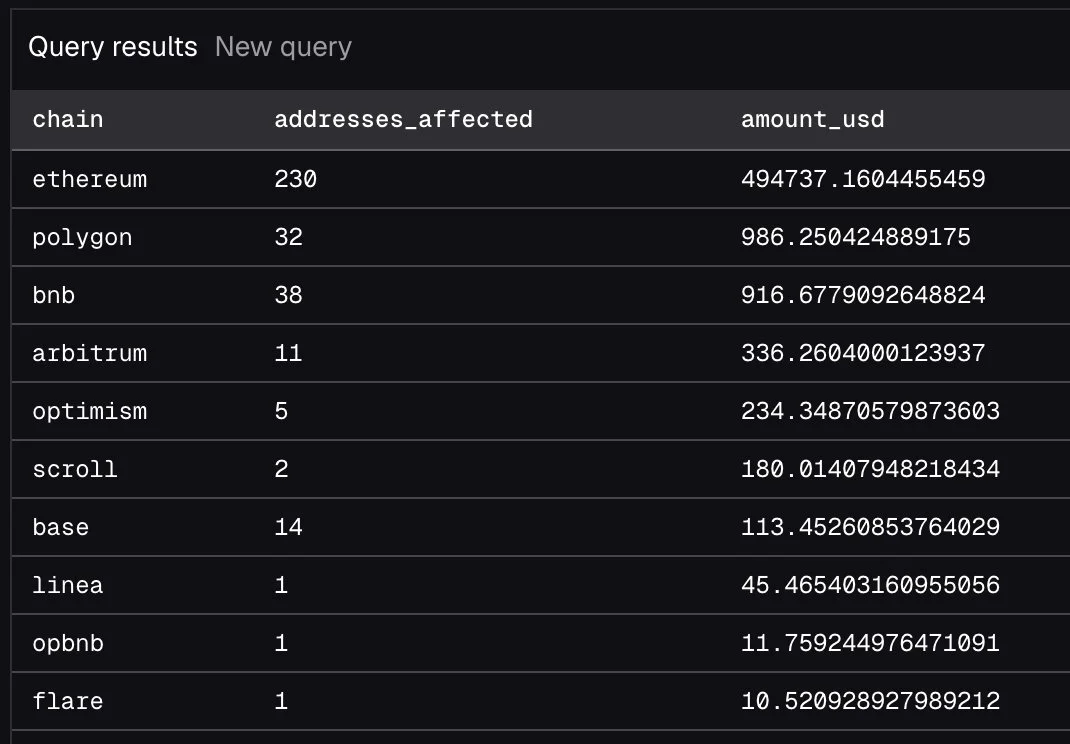This screenshot has width=1070, height=744.
Task: Click the 14 addresses value for base
Action: coord(288,527)
